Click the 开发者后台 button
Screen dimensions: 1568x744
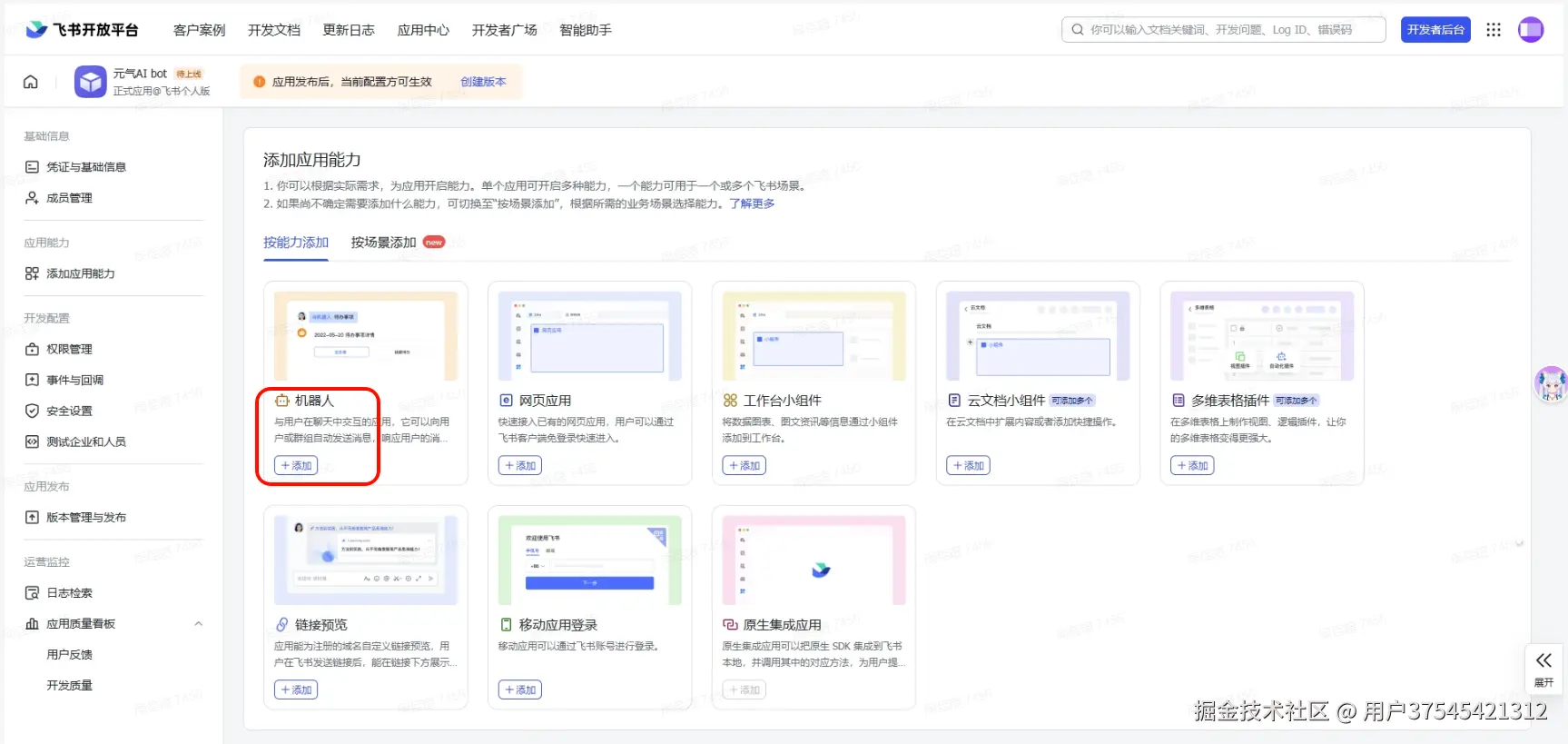pyautogui.click(x=1435, y=30)
